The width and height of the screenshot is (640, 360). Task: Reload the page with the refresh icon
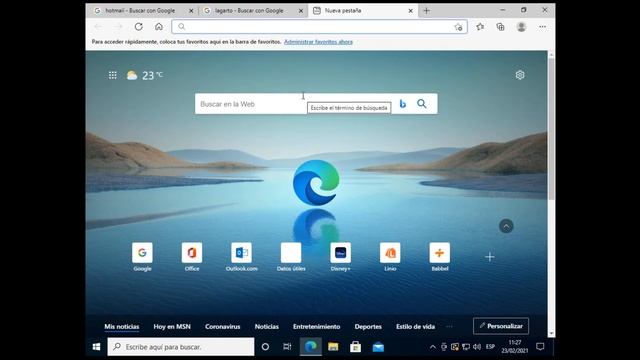[139, 27]
